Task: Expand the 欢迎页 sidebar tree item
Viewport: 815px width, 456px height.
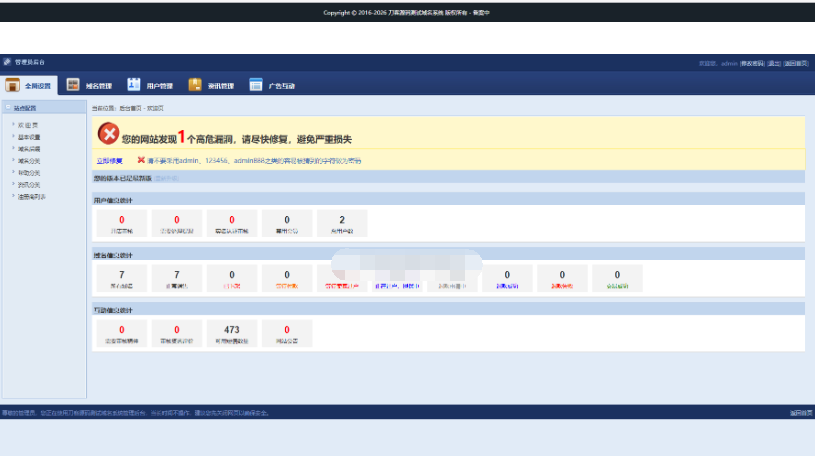Action: point(13,124)
